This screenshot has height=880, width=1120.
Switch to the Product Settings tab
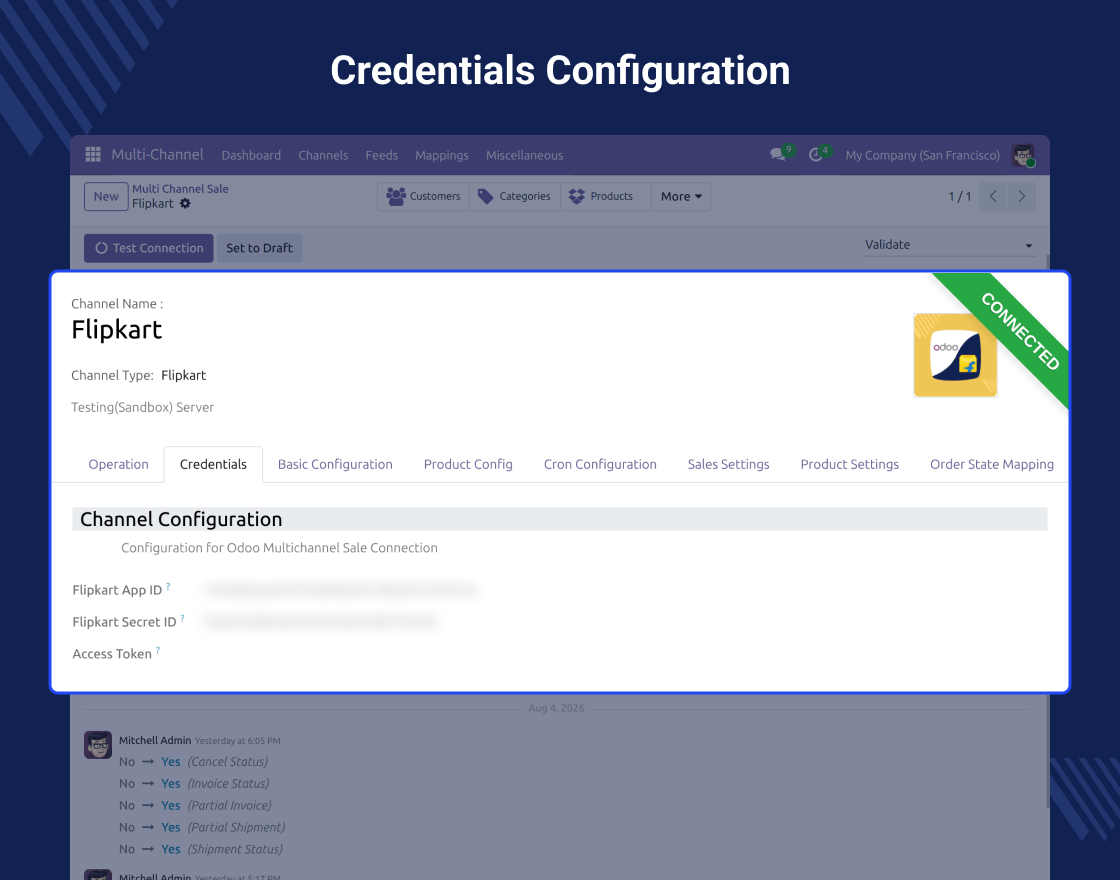pos(849,464)
